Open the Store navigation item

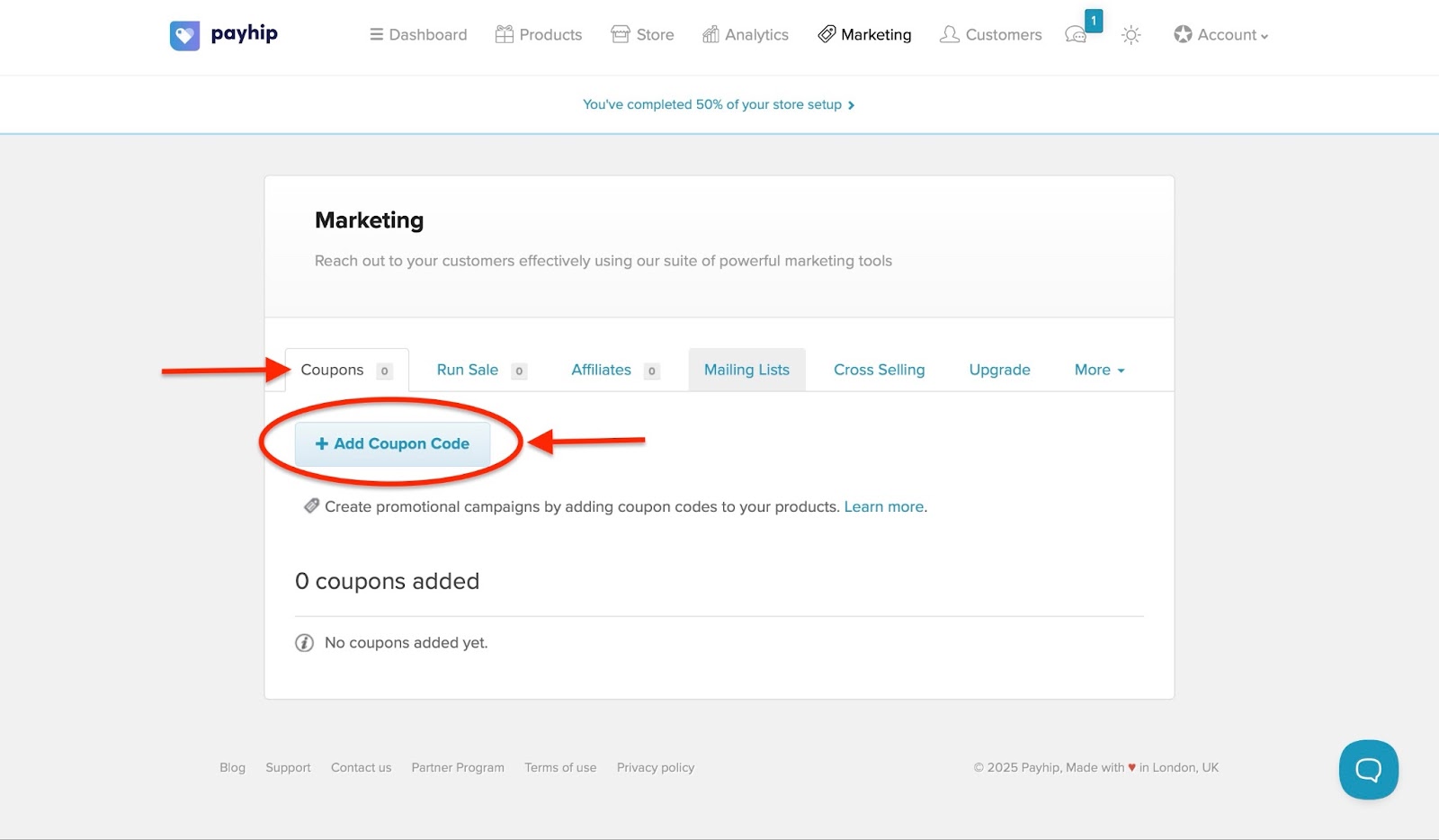642,35
